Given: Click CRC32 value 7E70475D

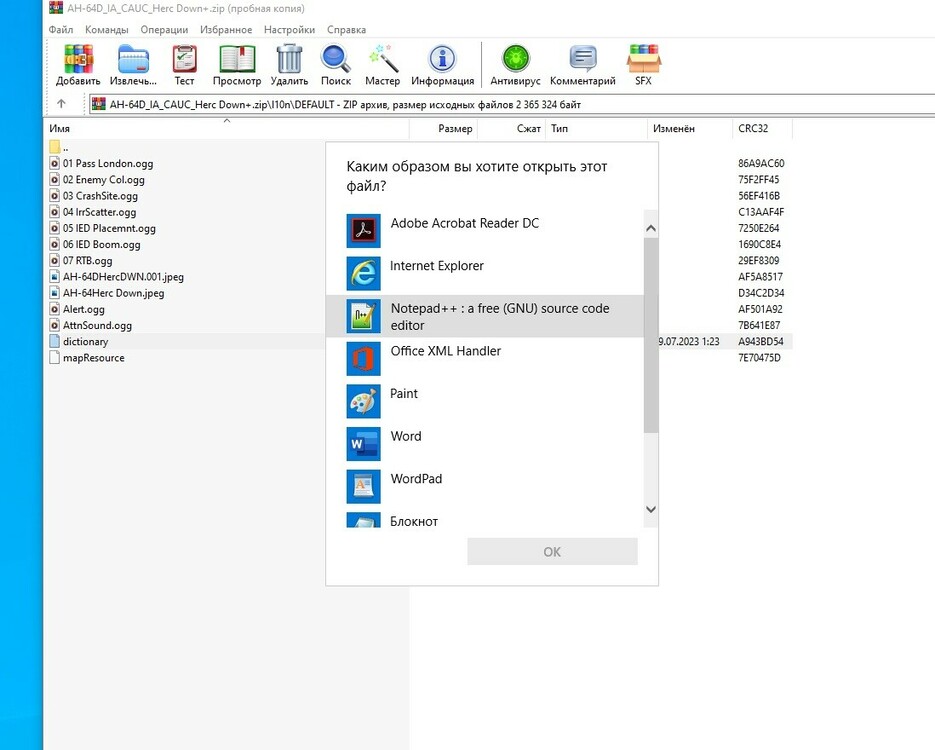Looking at the screenshot, I should (x=759, y=357).
